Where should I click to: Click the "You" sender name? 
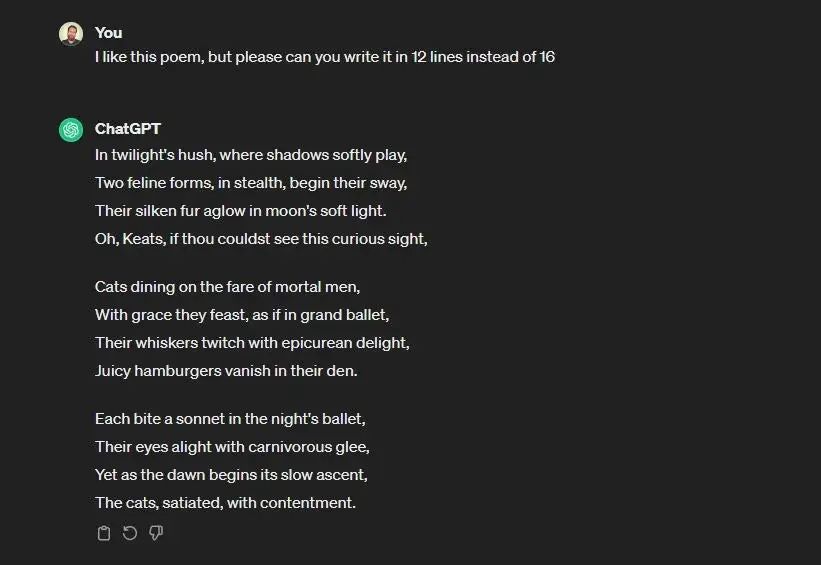click(x=108, y=33)
